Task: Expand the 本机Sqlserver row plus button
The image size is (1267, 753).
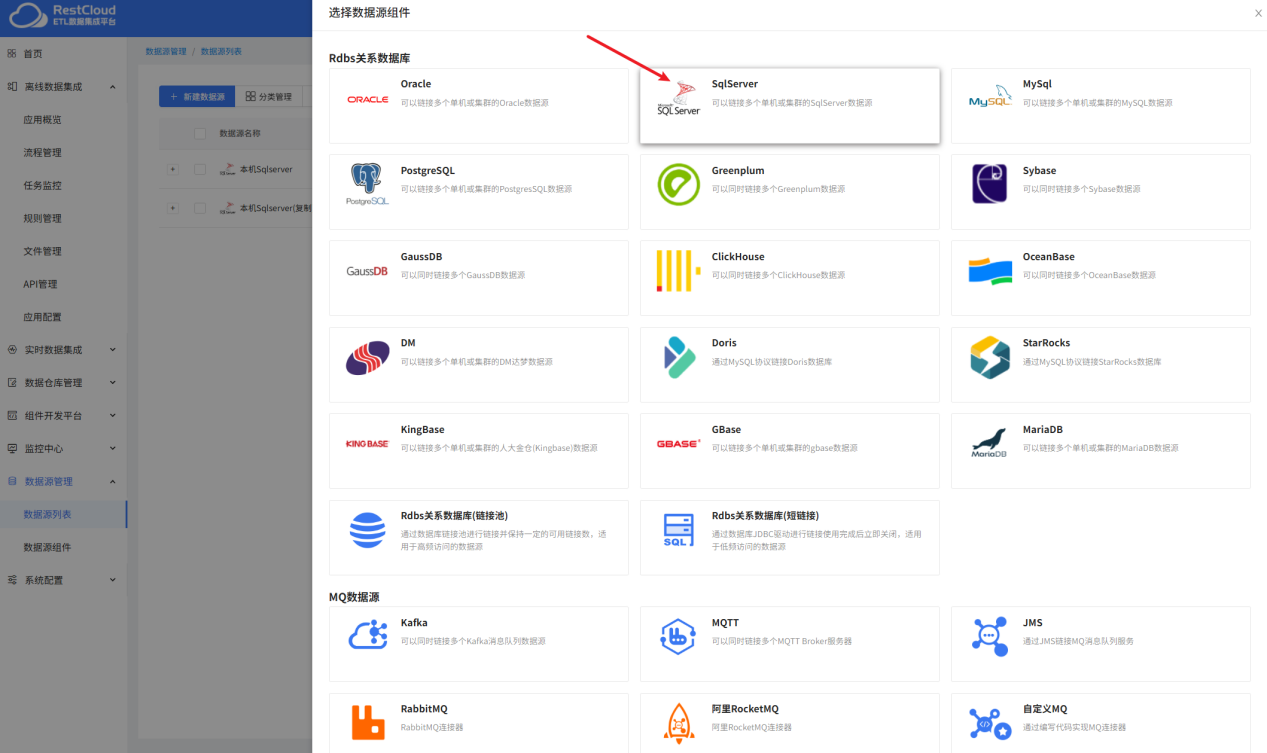Action: click(172, 169)
